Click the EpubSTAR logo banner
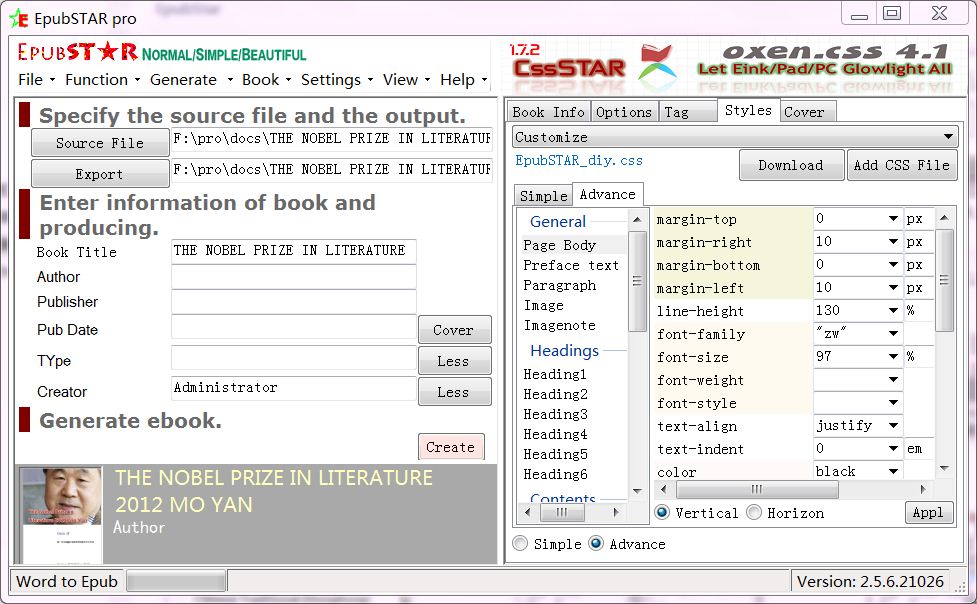This screenshot has width=977, height=604. pyautogui.click(x=162, y=52)
